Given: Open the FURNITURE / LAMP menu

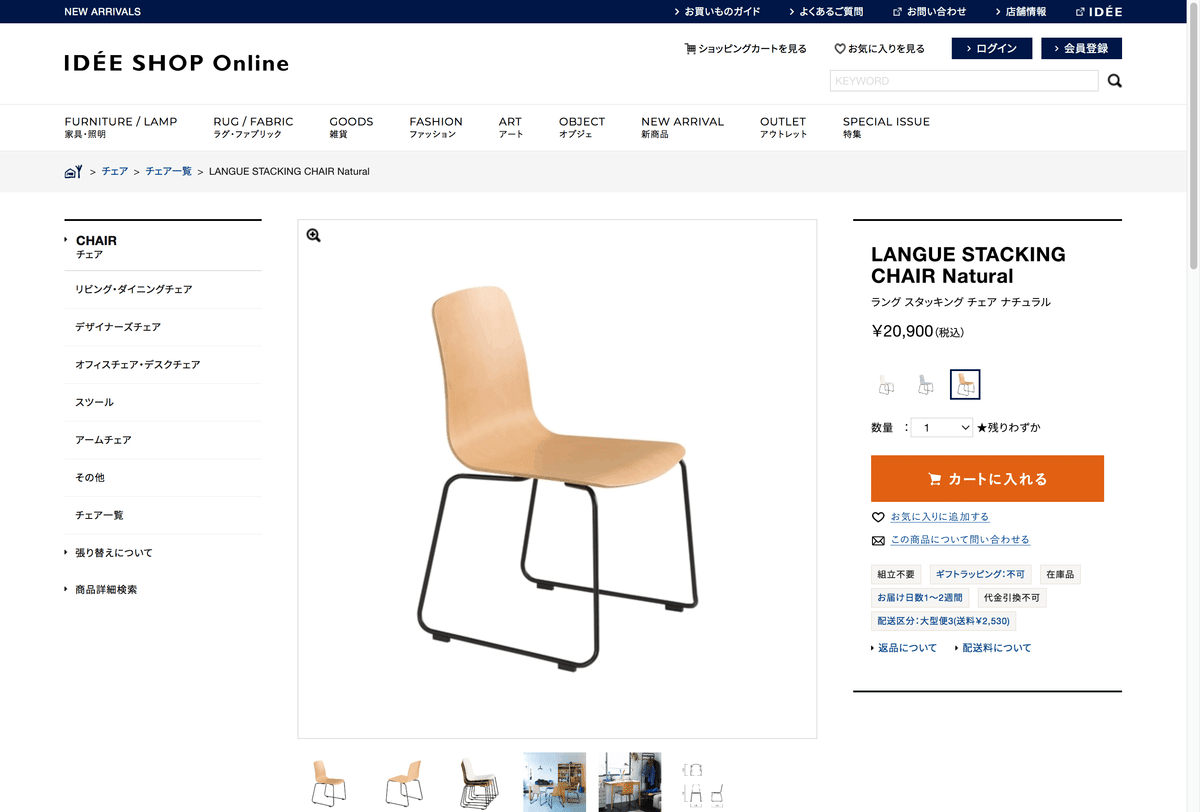Looking at the screenshot, I should click(121, 127).
